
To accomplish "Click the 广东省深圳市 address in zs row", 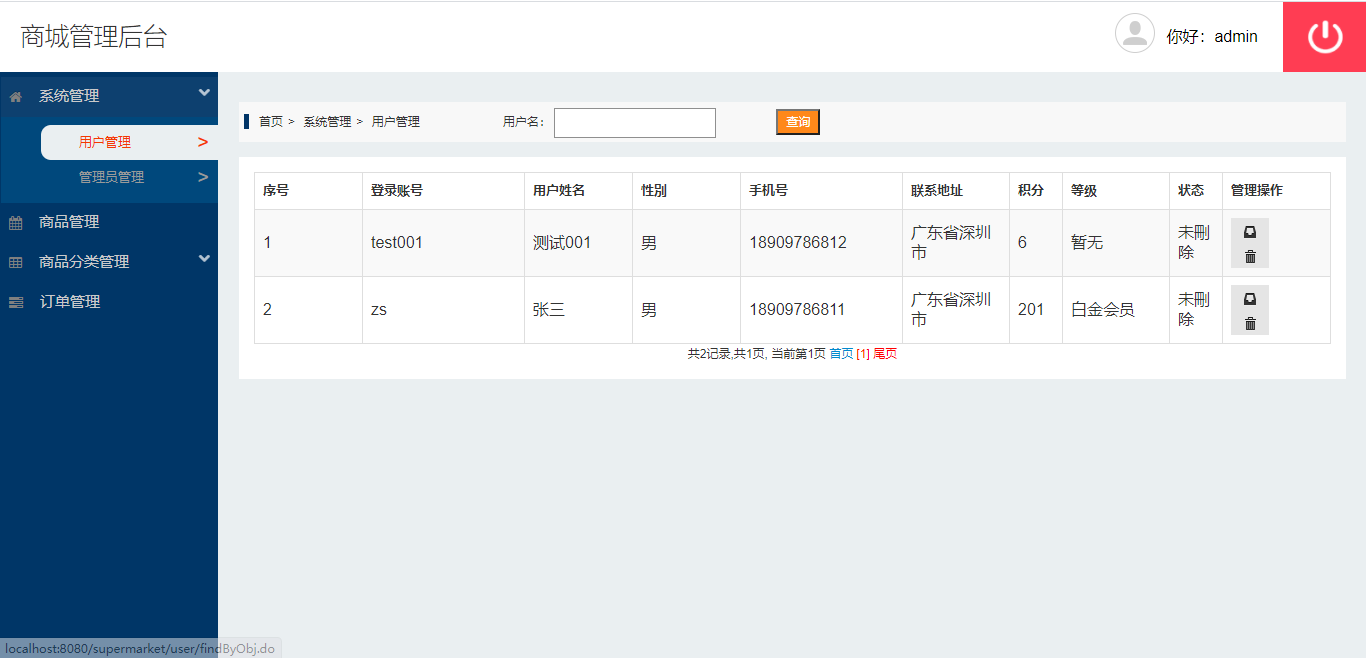I will (951, 310).
